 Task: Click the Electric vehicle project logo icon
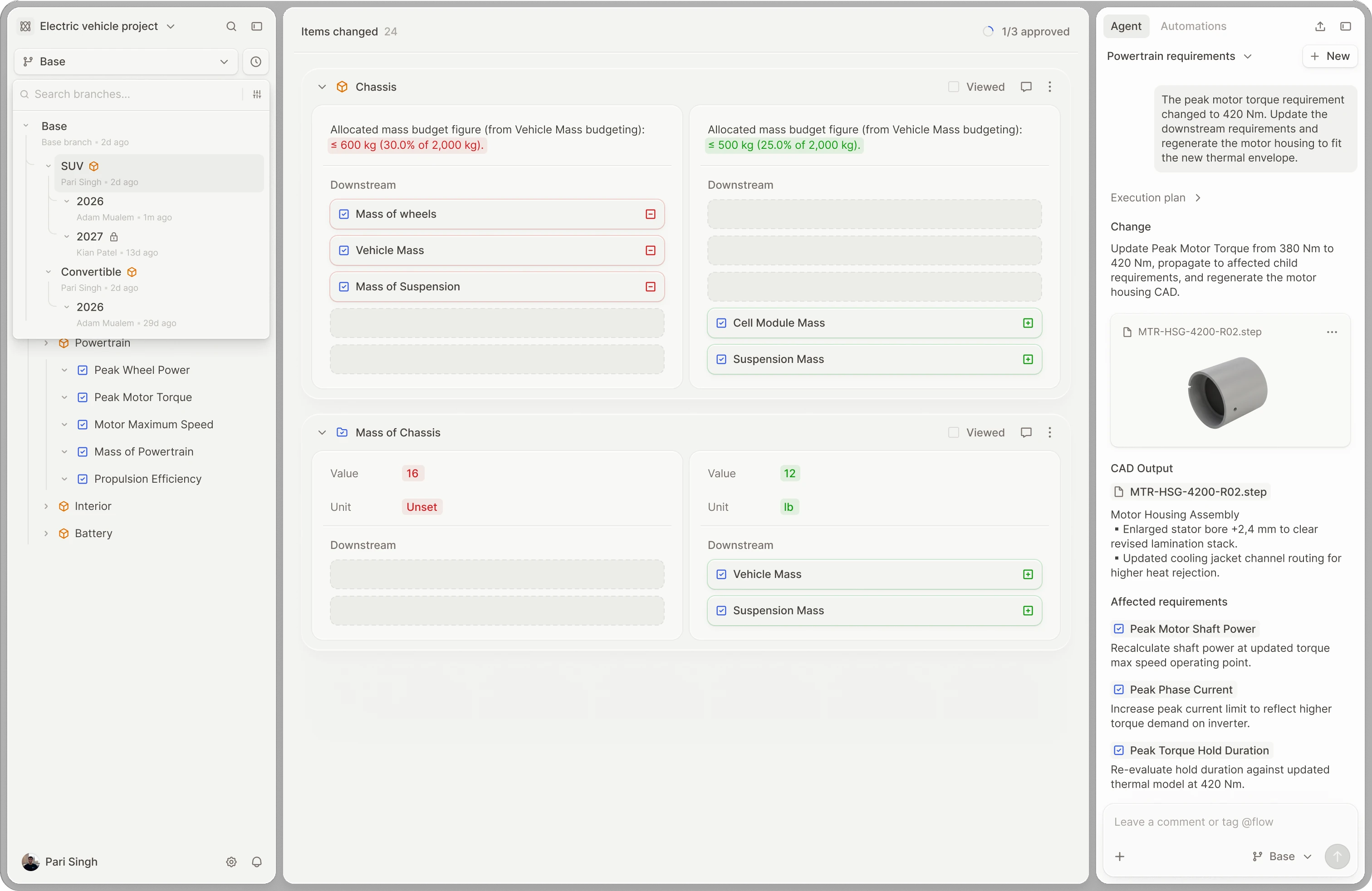tap(25, 26)
